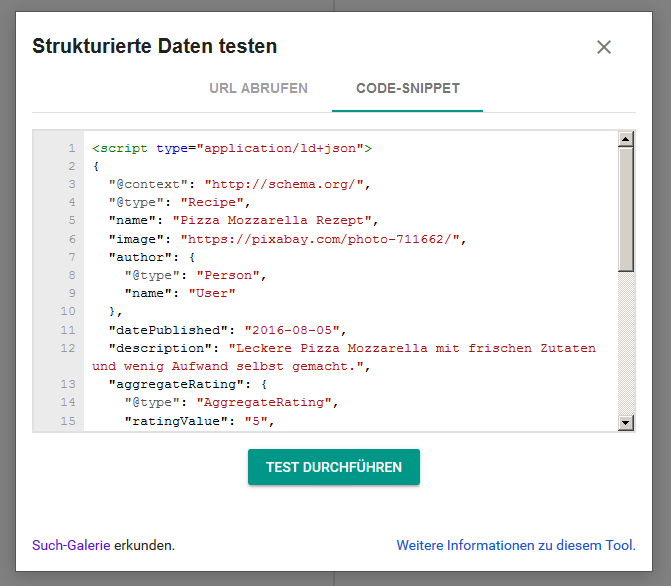Screen dimensions: 671x586
Task: Click the pixabay image URL string
Action: 323,239
